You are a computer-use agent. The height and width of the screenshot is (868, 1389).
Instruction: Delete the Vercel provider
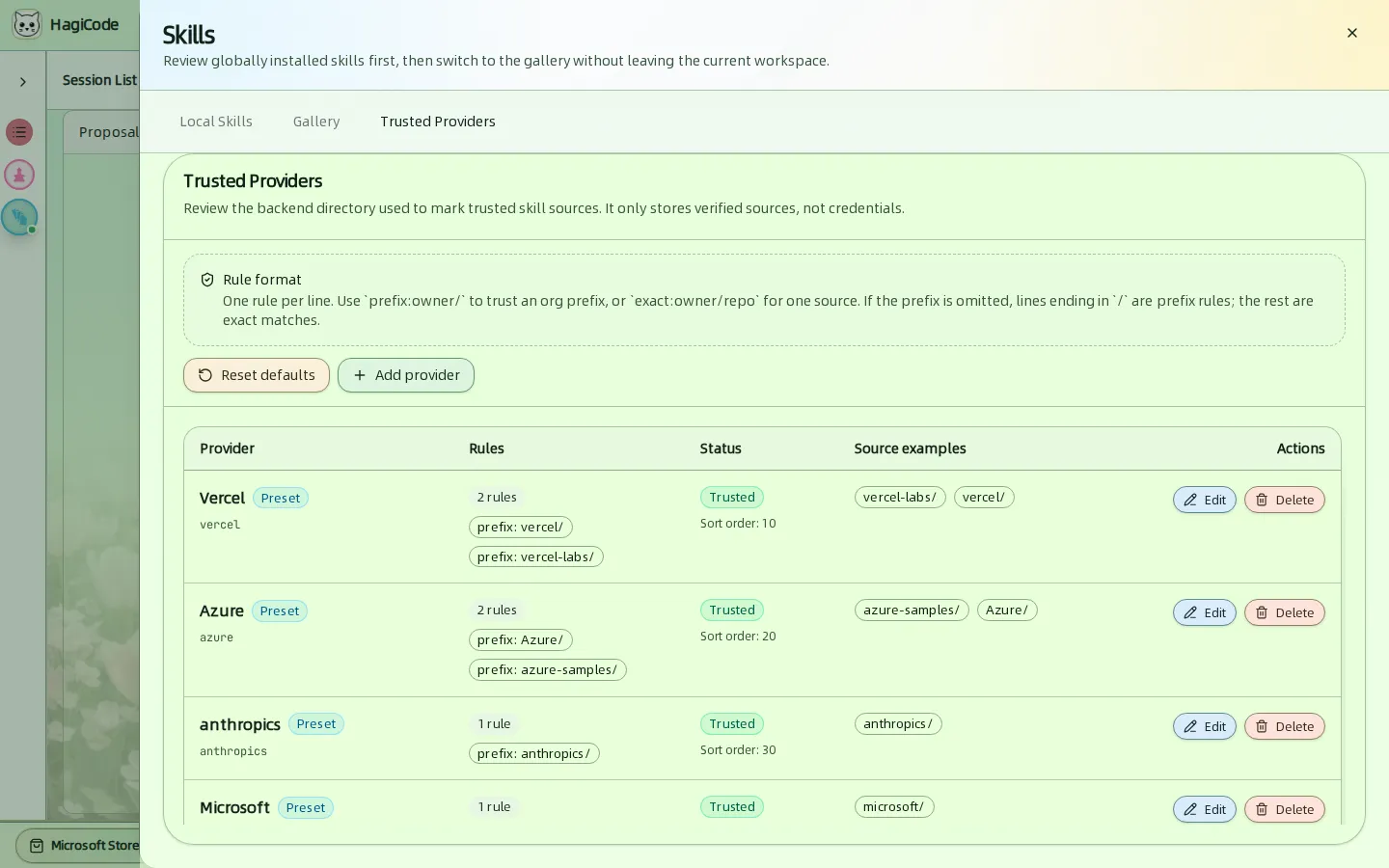[1285, 500]
